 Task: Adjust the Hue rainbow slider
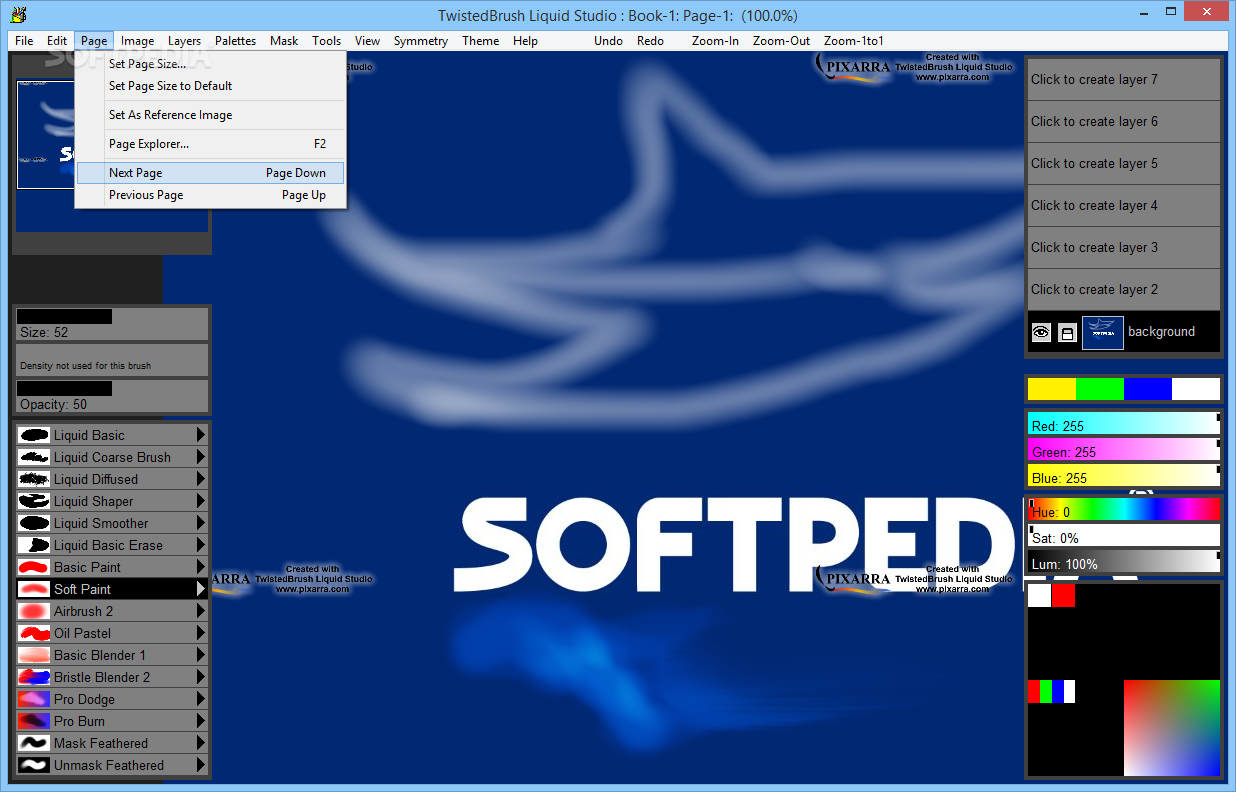coord(1124,509)
